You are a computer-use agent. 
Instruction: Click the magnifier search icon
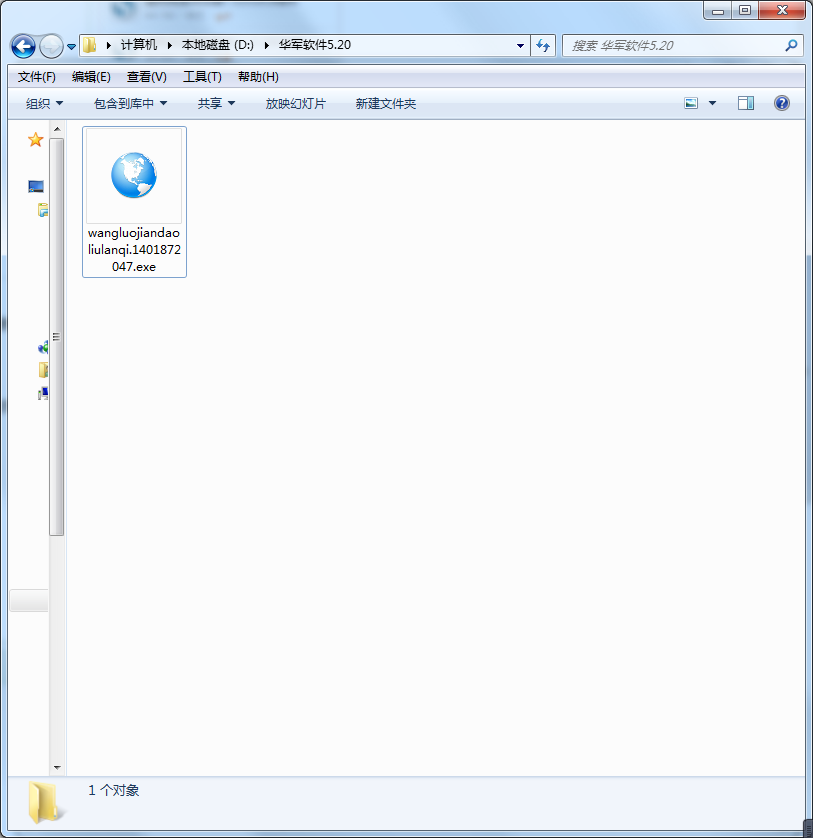(791, 46)
